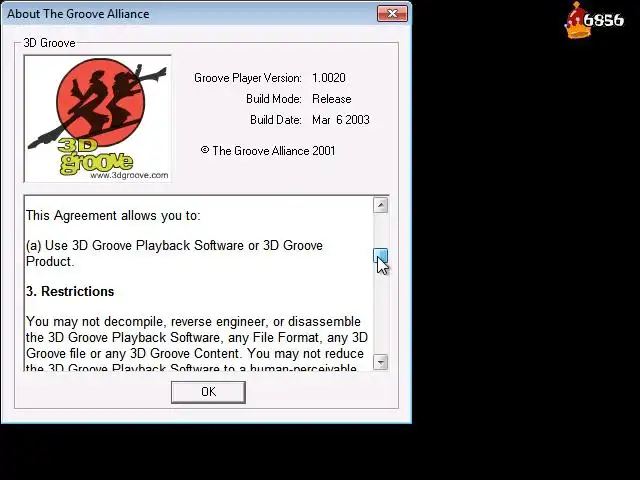Click the "Groove Player Version:" label
This screenshot has width=640, height=480.
point(248,78)
